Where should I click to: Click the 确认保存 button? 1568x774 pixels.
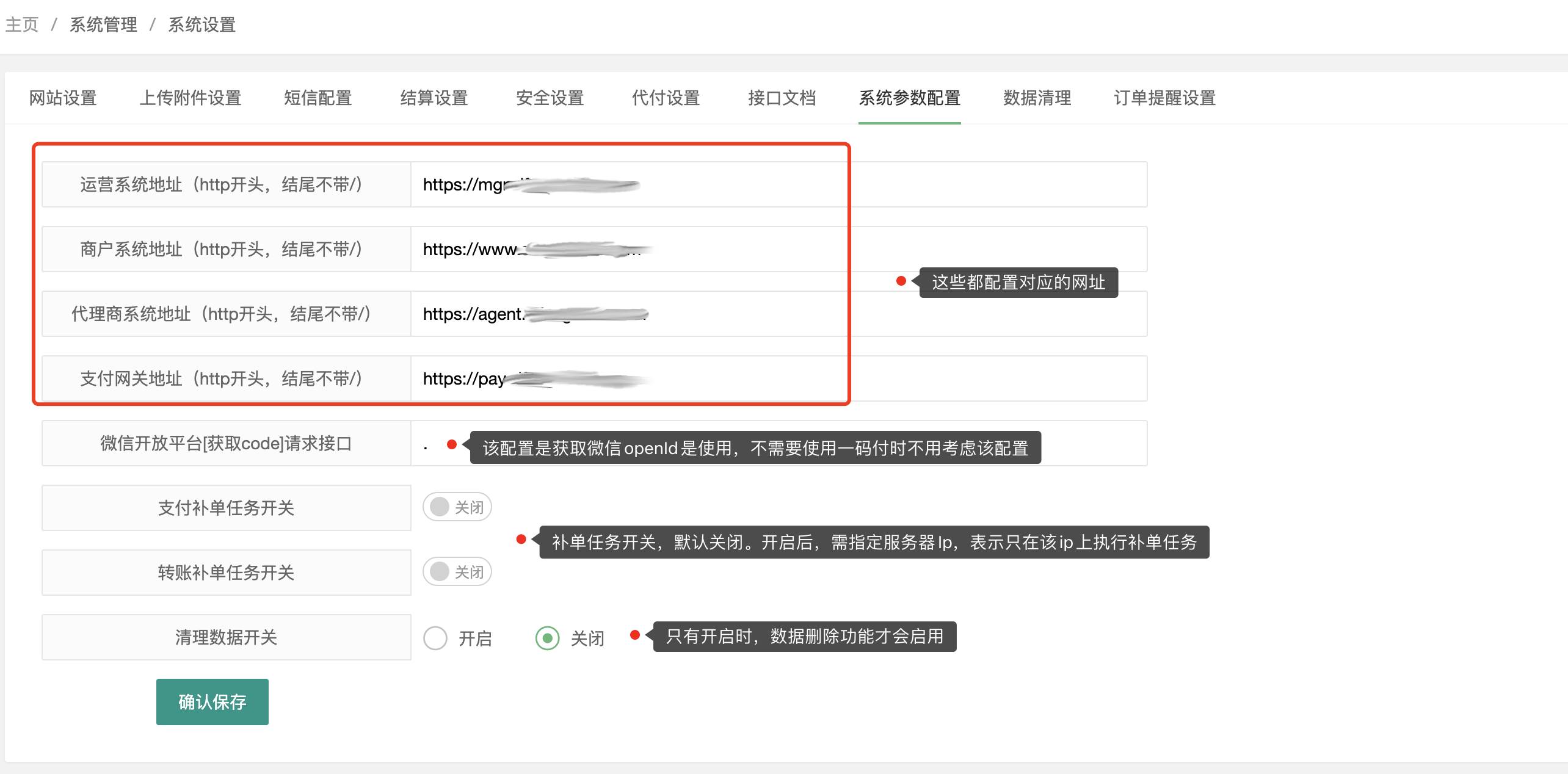coord(212,701)
